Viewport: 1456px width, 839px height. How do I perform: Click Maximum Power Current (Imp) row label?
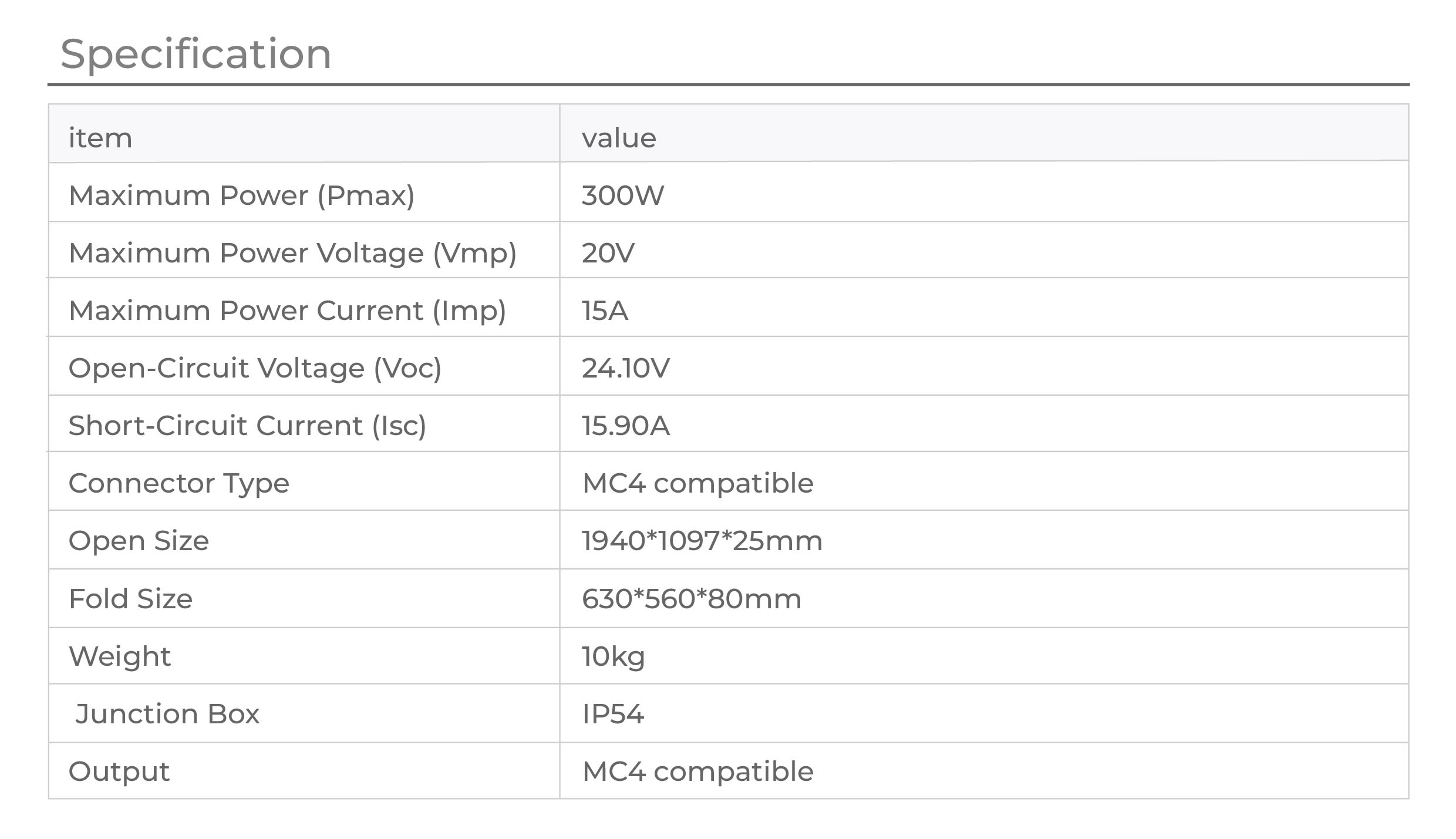click(288, 311)
